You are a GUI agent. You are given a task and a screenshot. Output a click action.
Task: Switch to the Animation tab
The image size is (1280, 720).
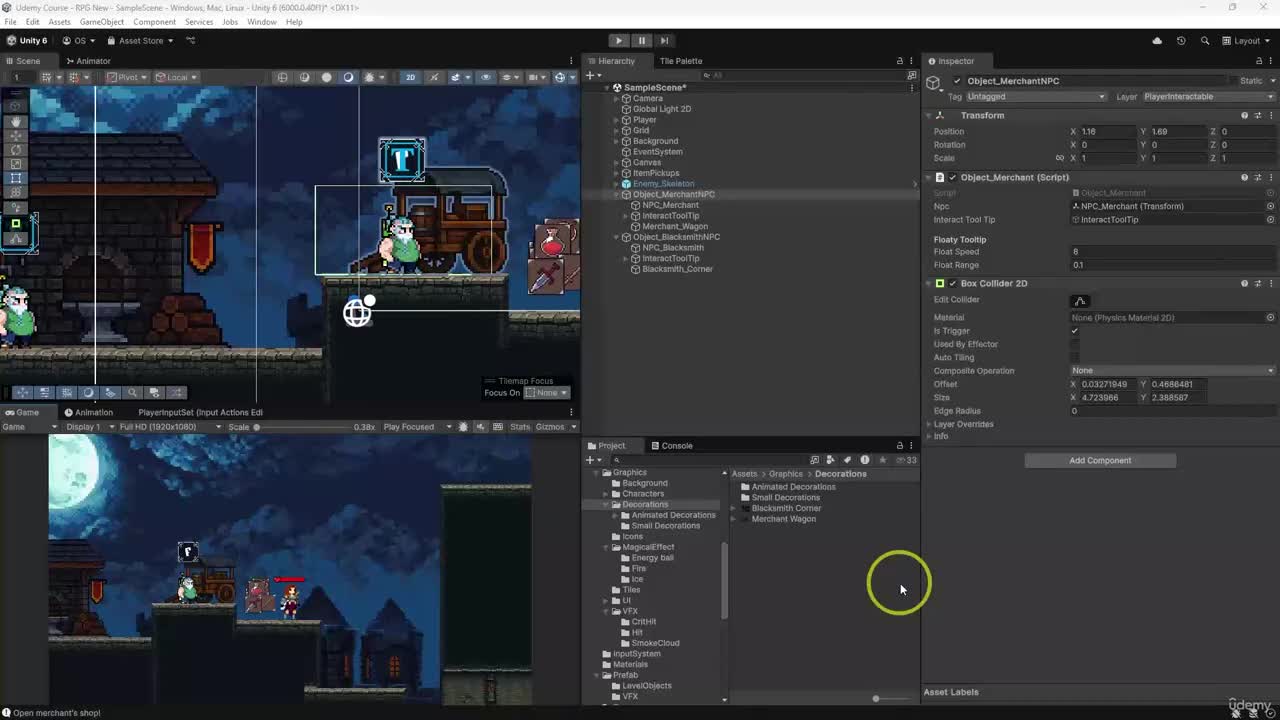click(x=89, y=412)
